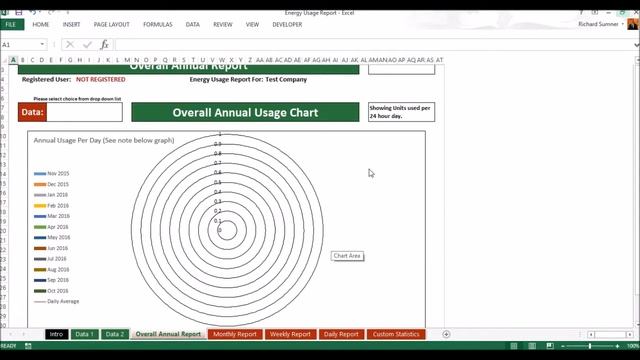Click the NOT REGISTERED text cell

[x=100, y=80]
